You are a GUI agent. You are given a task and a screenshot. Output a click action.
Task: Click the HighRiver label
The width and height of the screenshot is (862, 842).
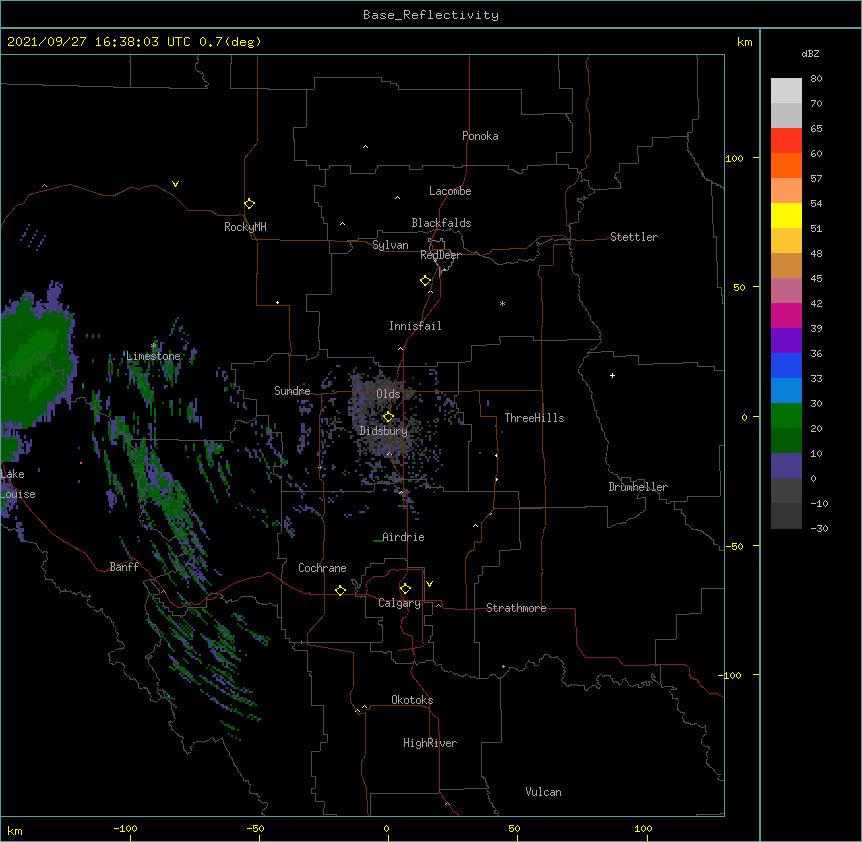430,743
